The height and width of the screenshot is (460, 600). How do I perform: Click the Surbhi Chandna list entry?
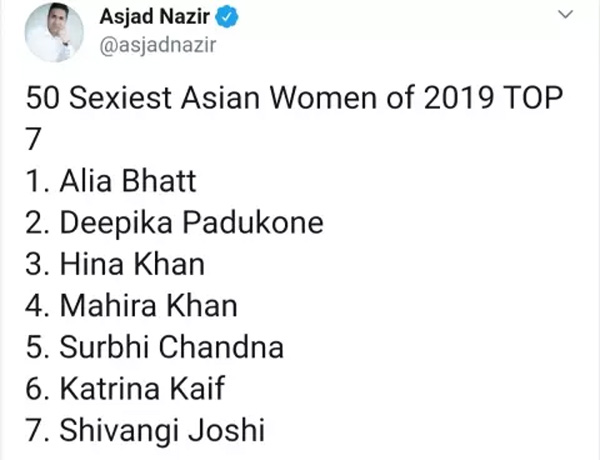pyautogui.click(x=155, y=347)
